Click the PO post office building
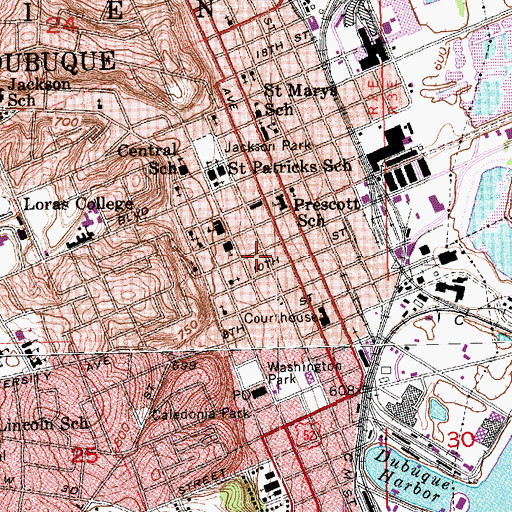This screenshot has height=512, width=512. coord(260,393)
